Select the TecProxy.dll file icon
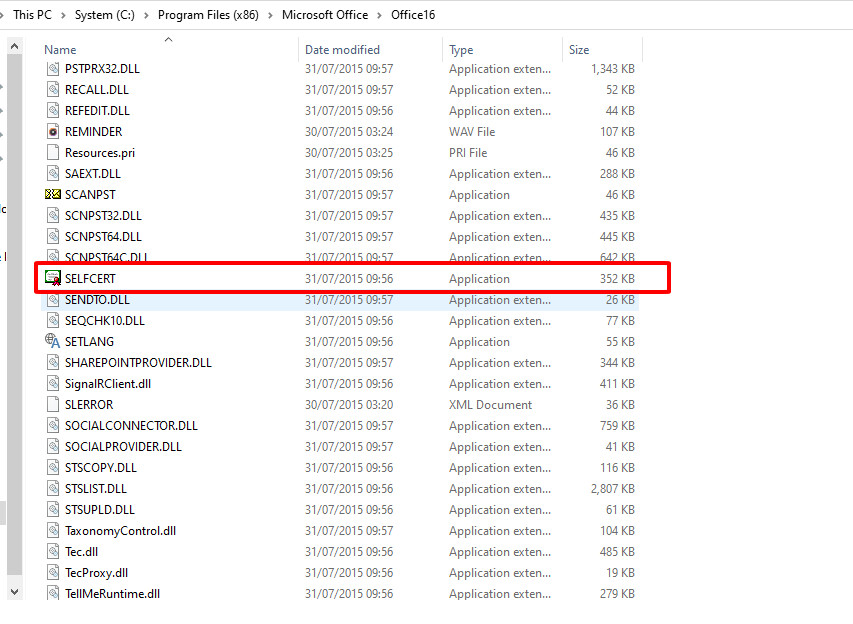Screen dimensions: 853x624 click(53, 572)
